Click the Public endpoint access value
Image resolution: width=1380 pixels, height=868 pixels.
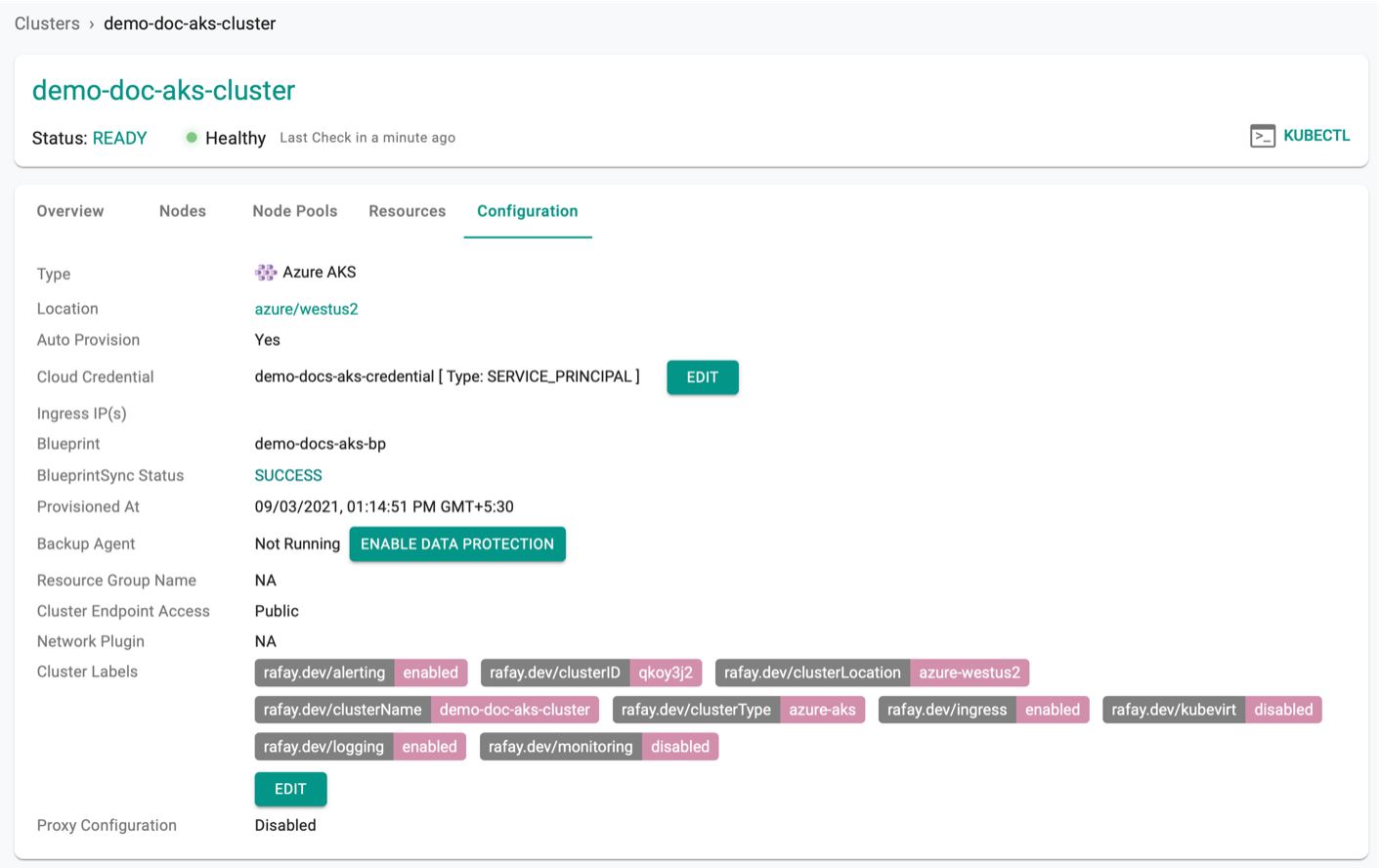pos(277,611)
